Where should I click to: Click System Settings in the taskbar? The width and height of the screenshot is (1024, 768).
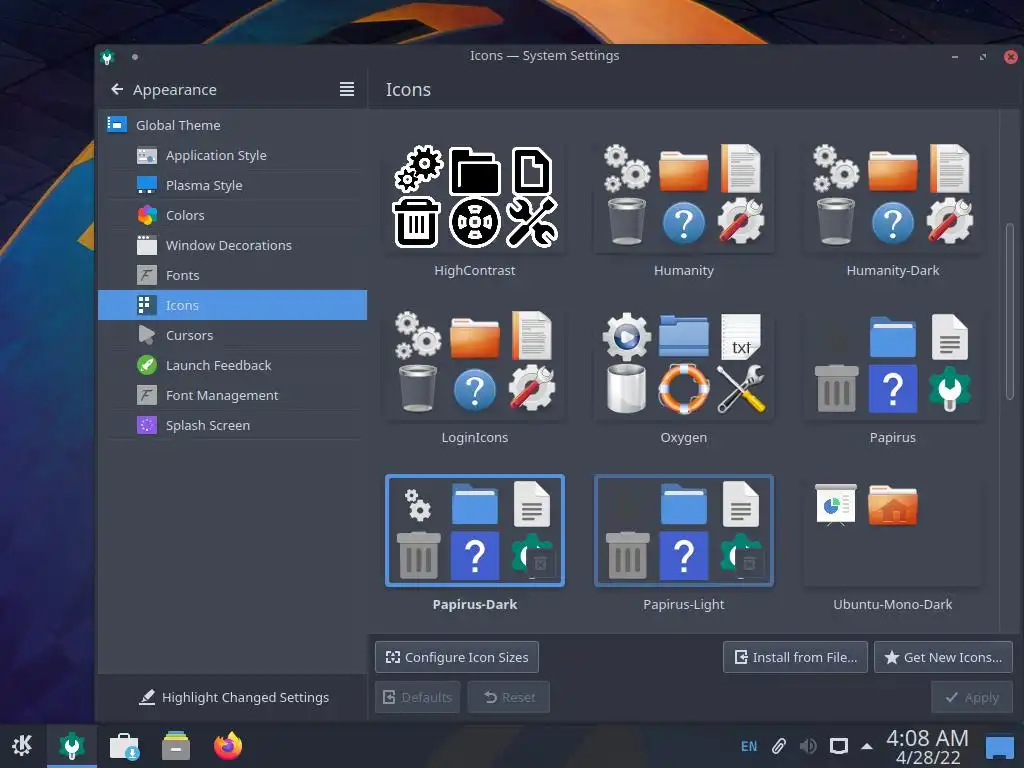72,745
